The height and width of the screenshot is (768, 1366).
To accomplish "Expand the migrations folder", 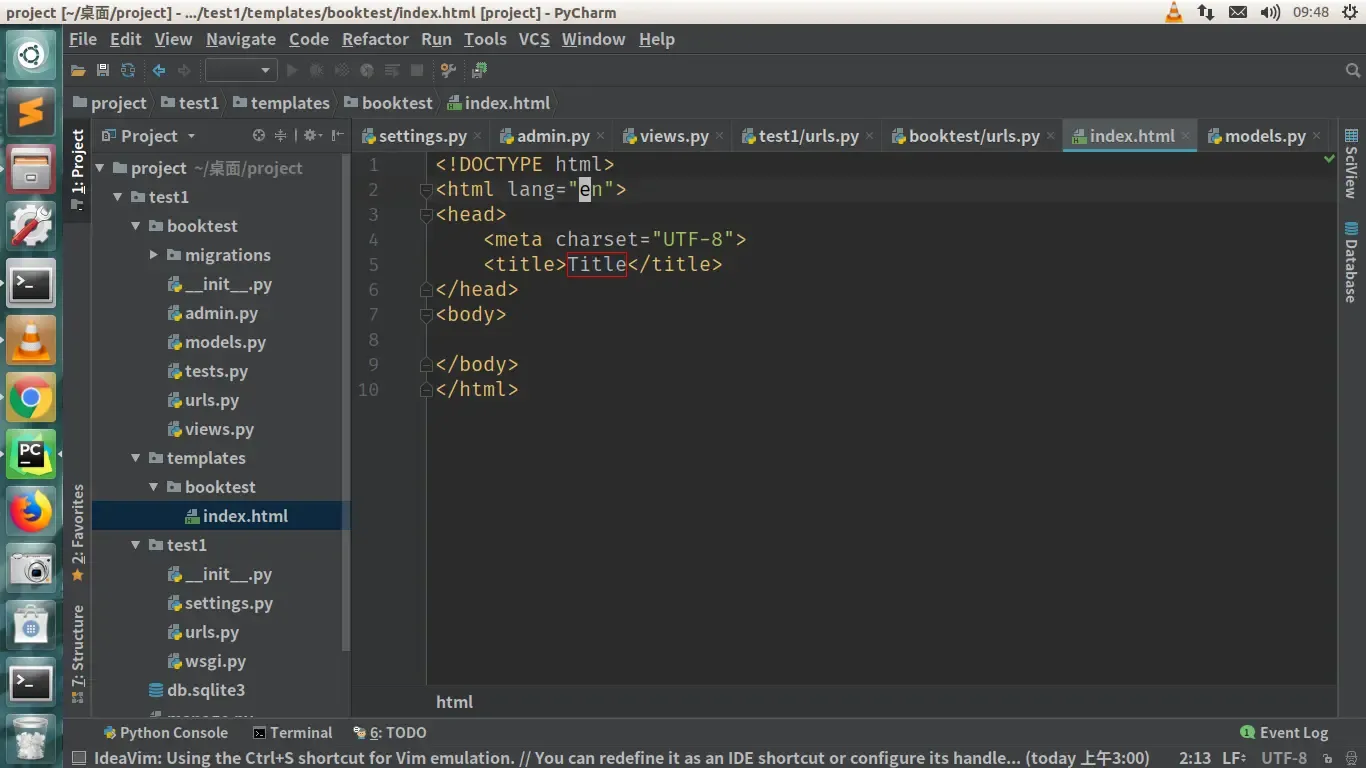I will pos(154,255).
